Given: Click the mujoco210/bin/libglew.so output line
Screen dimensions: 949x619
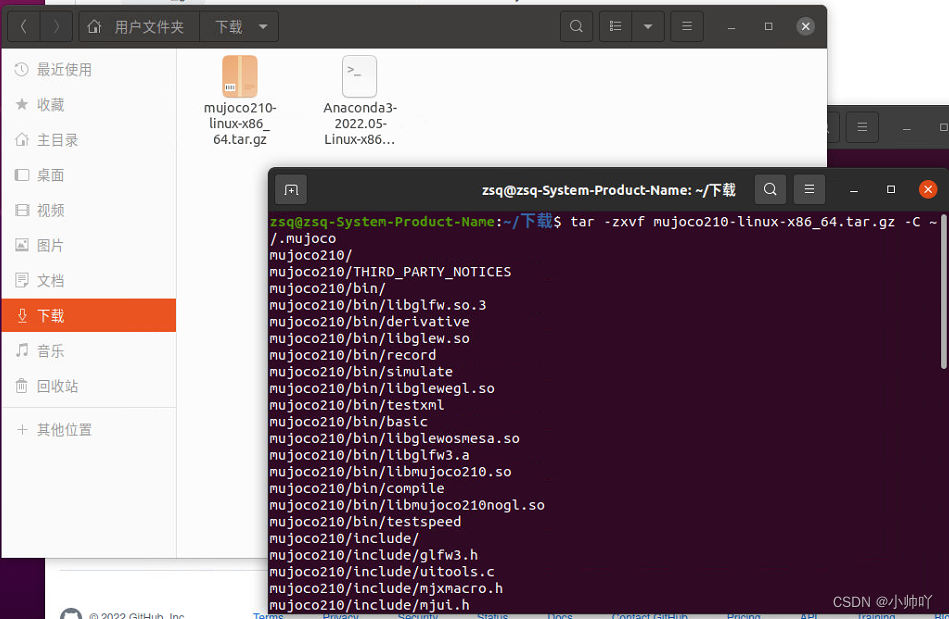Looking at the screenshot, I should tap(369, 338).
